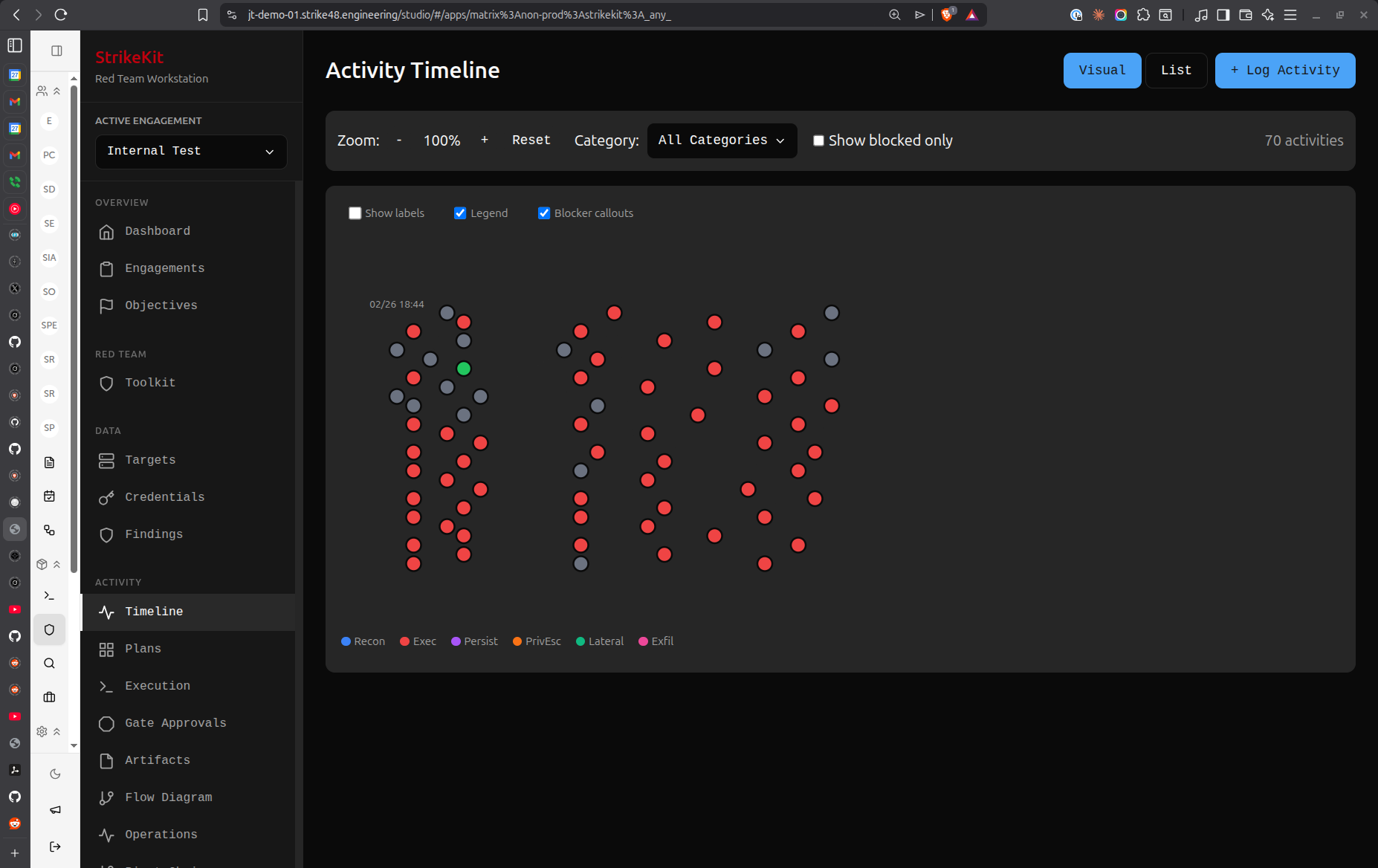Disable the Blocker callouts checkbox
This screenshot has height=868, width=1378.
click(x=544, y=213)
